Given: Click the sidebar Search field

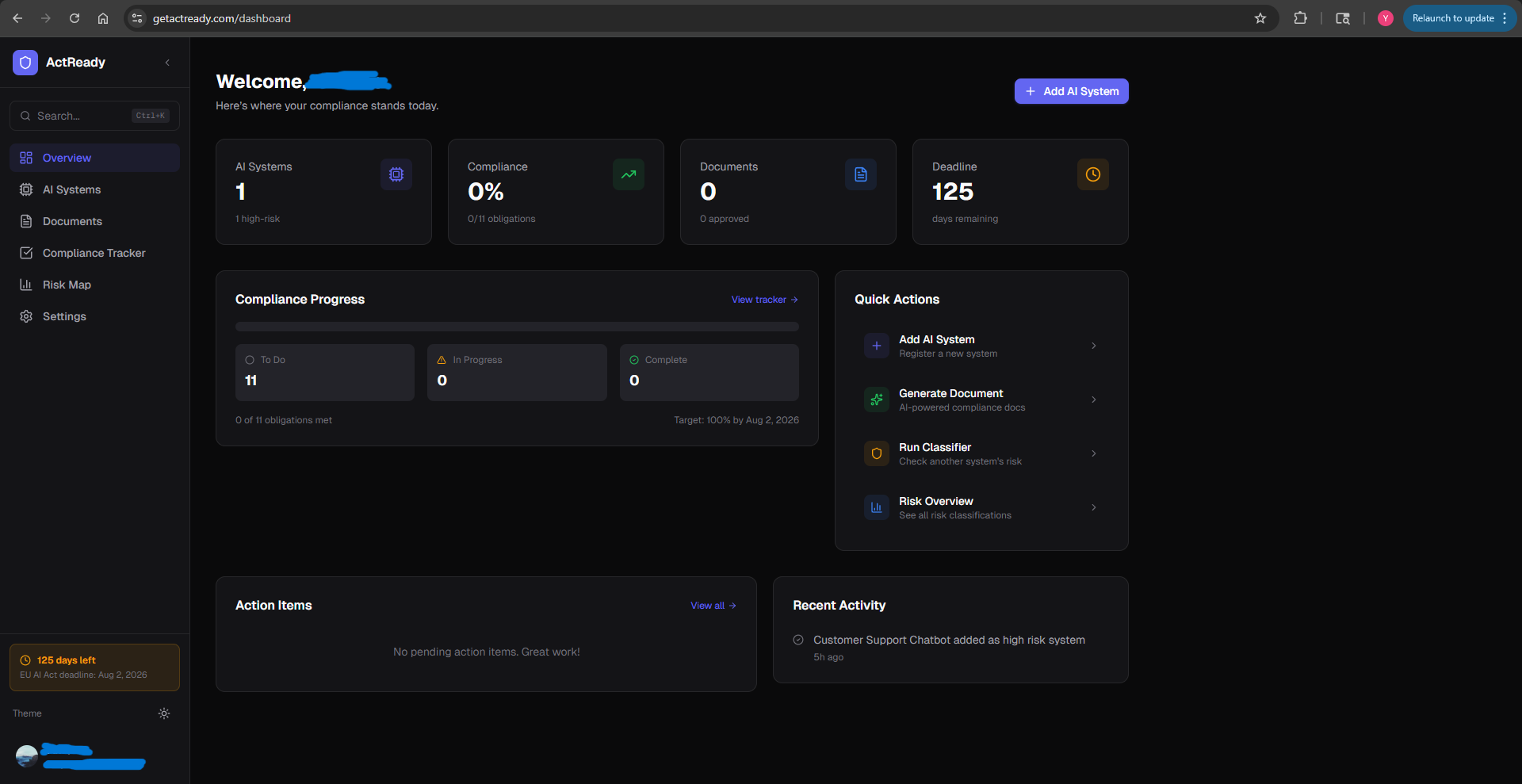Looking at the screenshot, I should tap(94, 116).
